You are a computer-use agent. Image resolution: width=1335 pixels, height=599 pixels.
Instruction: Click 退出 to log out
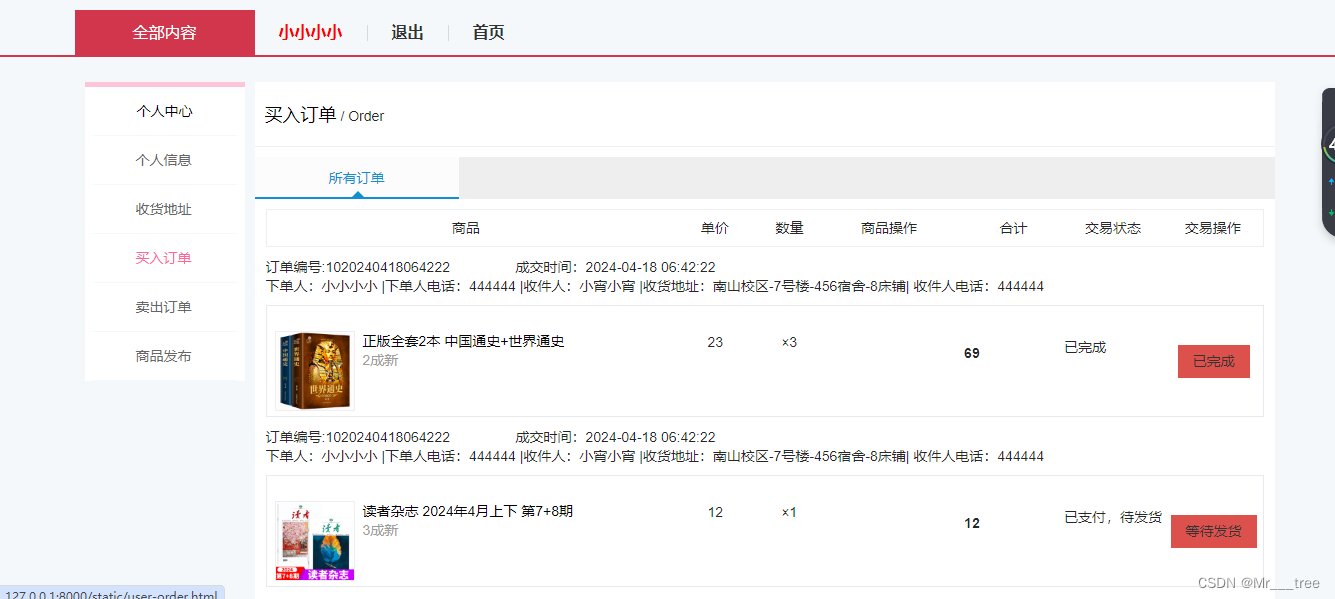(x=406, y=32)
